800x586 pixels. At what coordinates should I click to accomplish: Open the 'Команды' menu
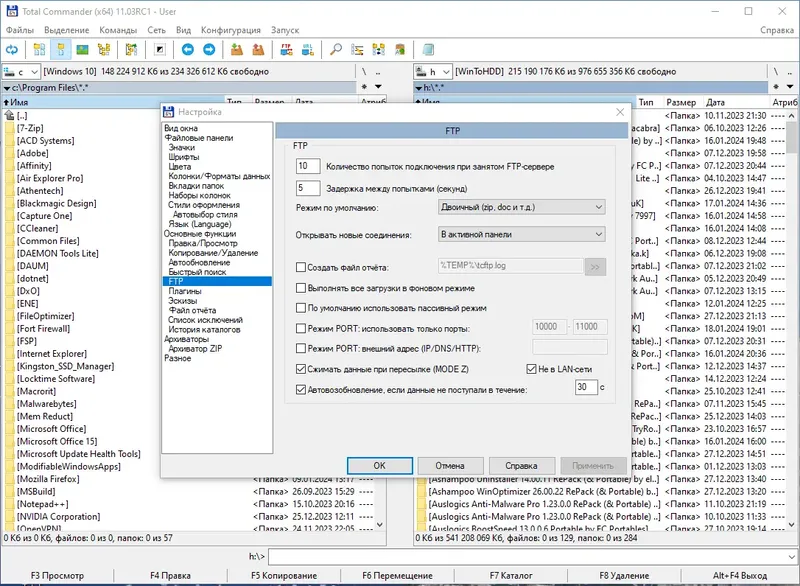pos(118,30)
